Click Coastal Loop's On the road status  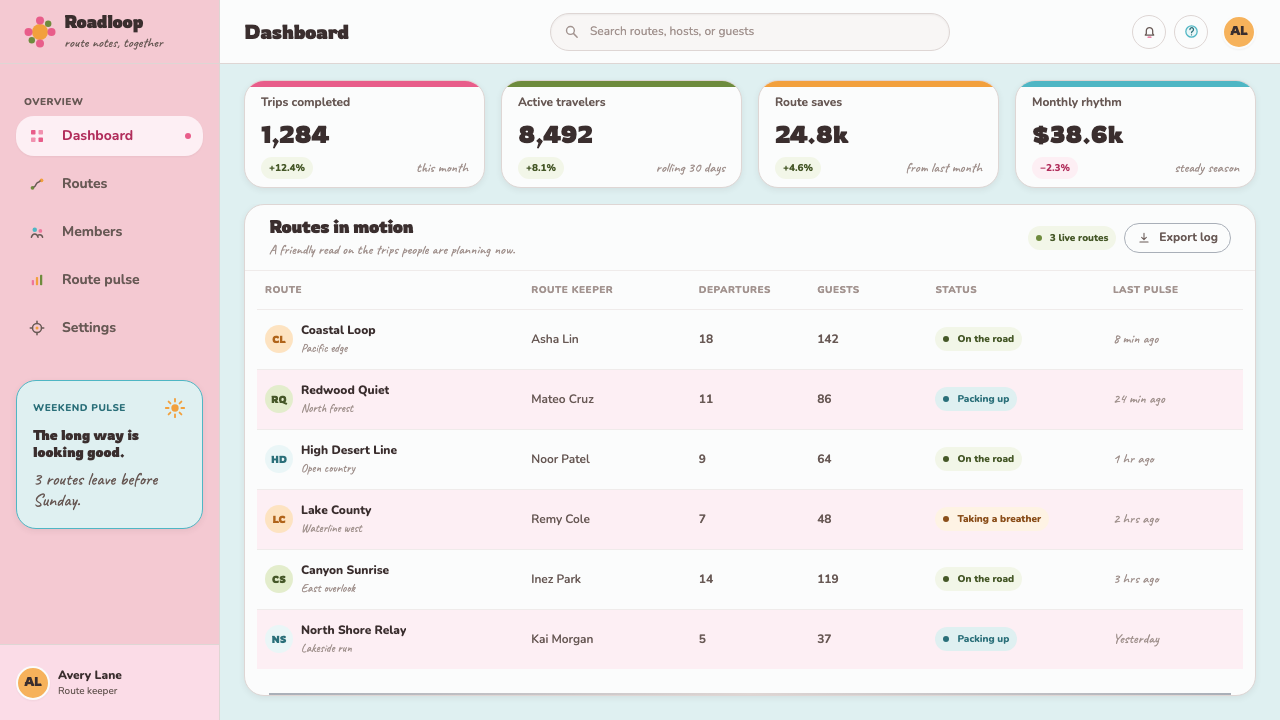pyautogui.click(x=978, y=339)
